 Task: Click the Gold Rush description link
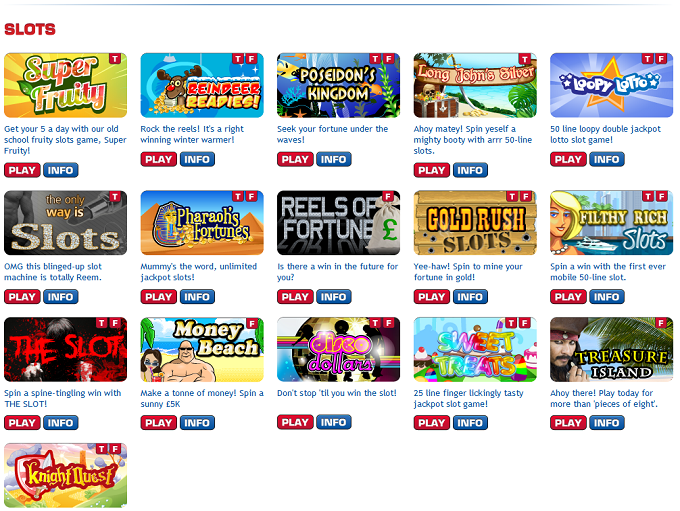tap(468, 272)
